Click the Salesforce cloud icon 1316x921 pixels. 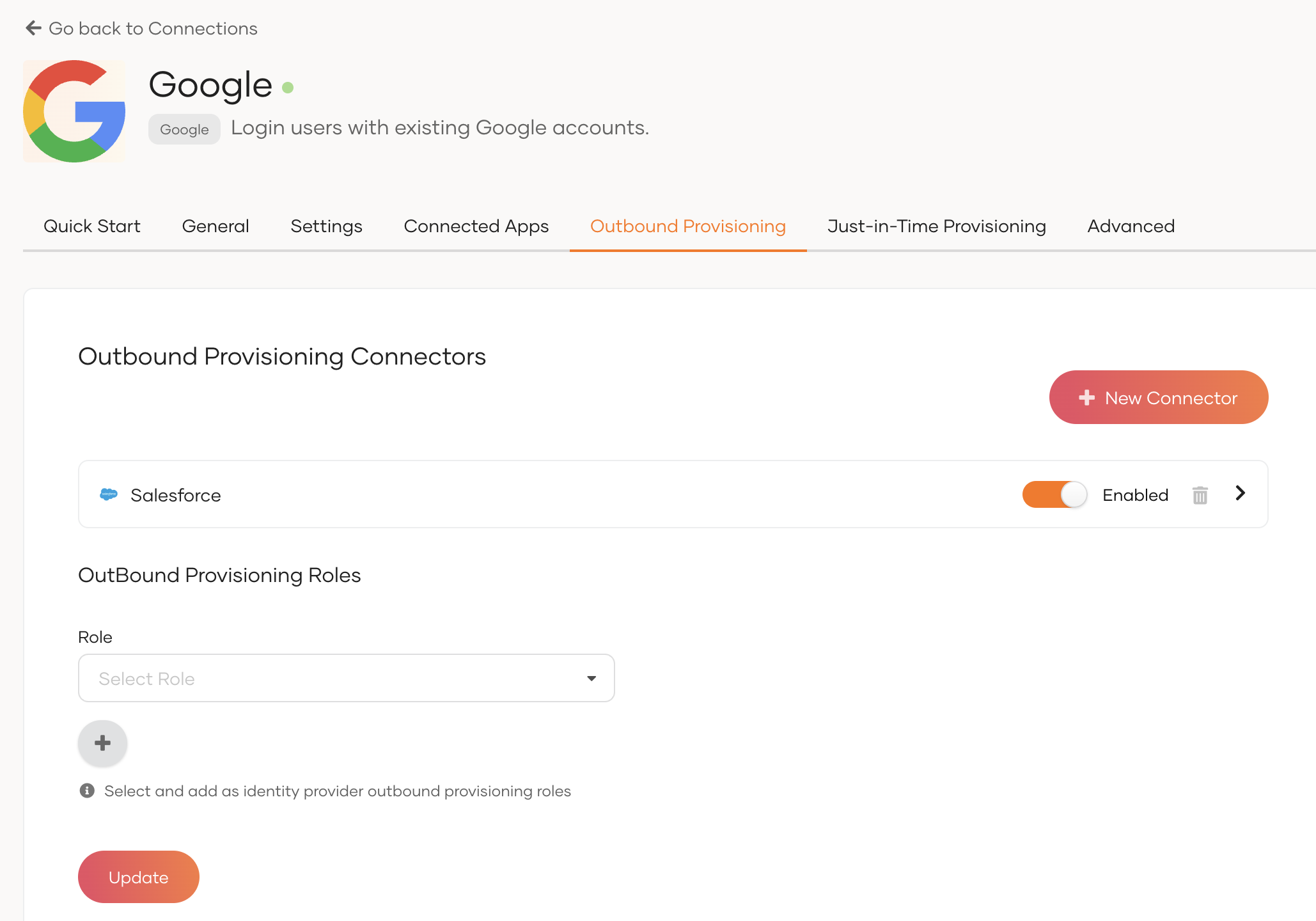pos(109,494)
